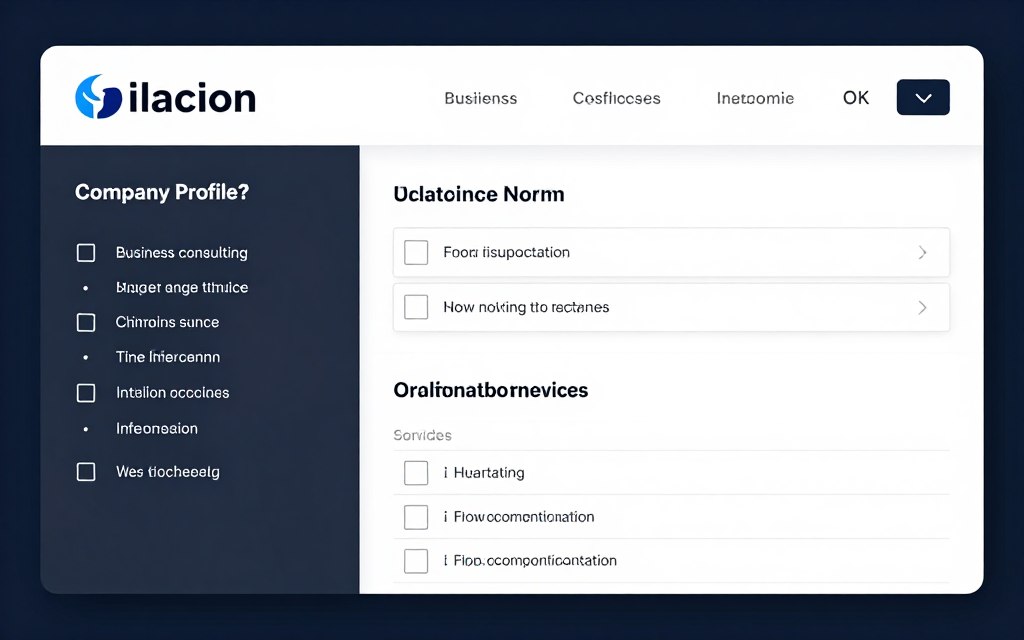
Task: Click the Sorvides section label
Action: (x=422, y=435)
